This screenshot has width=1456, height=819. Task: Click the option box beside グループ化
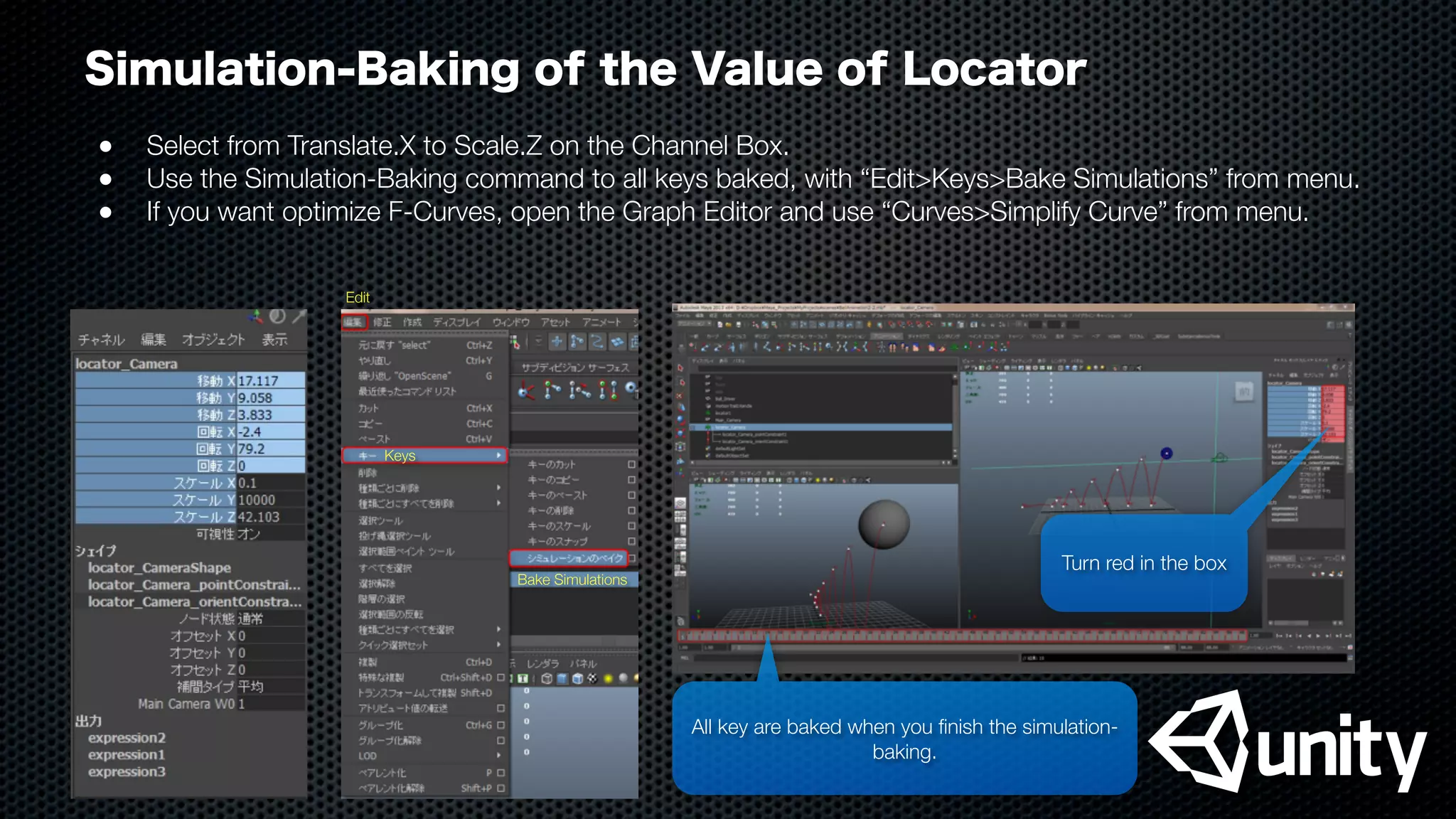[x=500, y=725]
